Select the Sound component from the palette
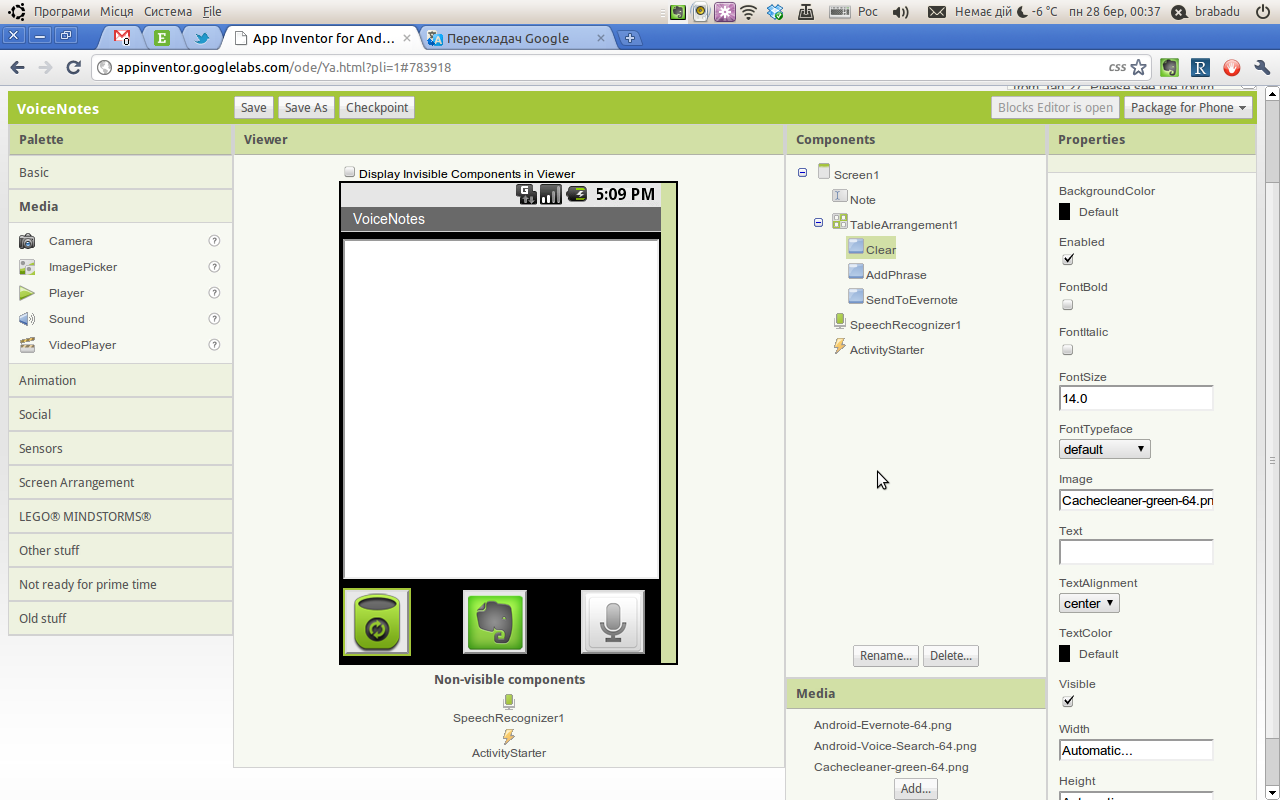 [x=66, y=318]
